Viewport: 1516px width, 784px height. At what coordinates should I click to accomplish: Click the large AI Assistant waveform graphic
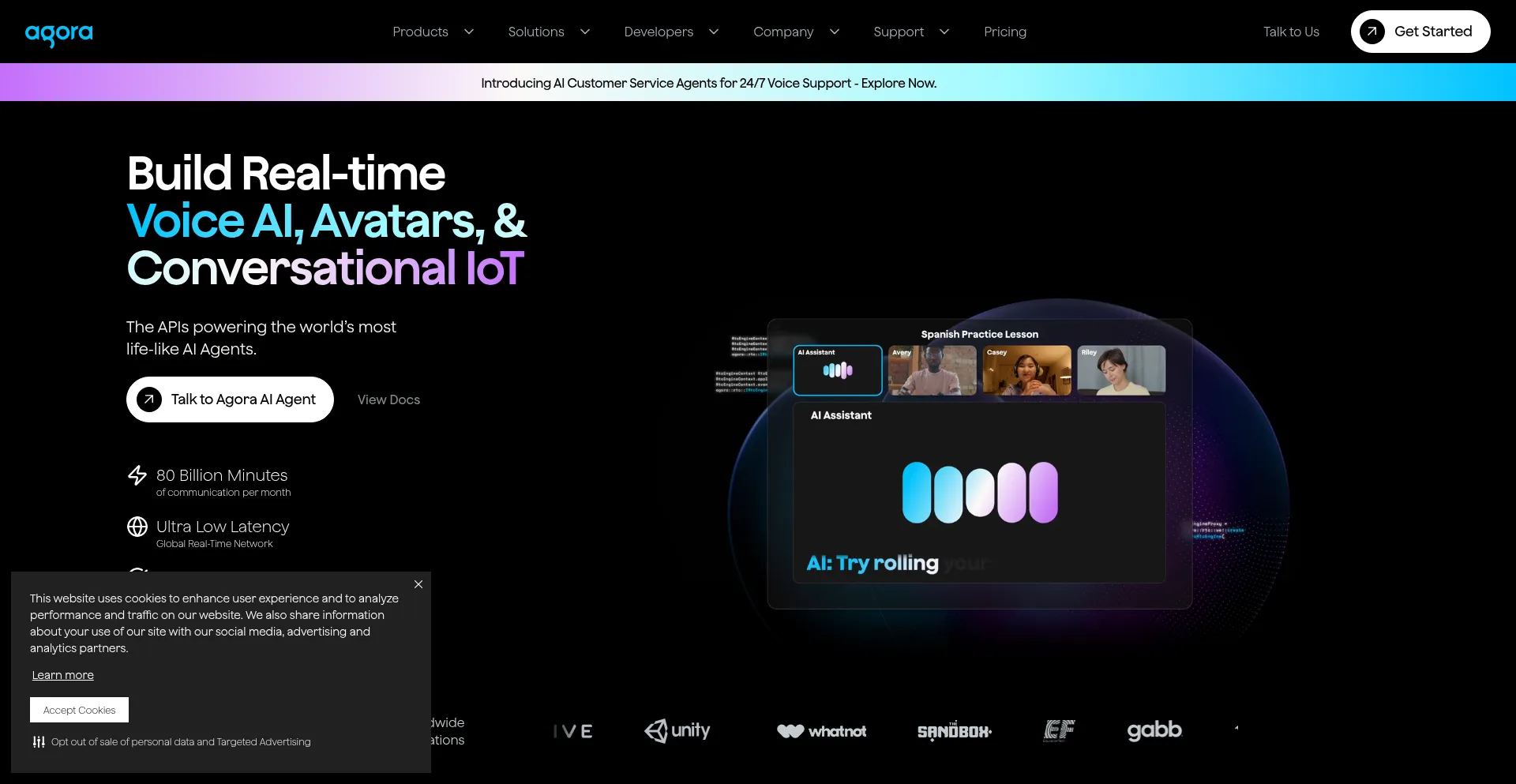point(980,493)
